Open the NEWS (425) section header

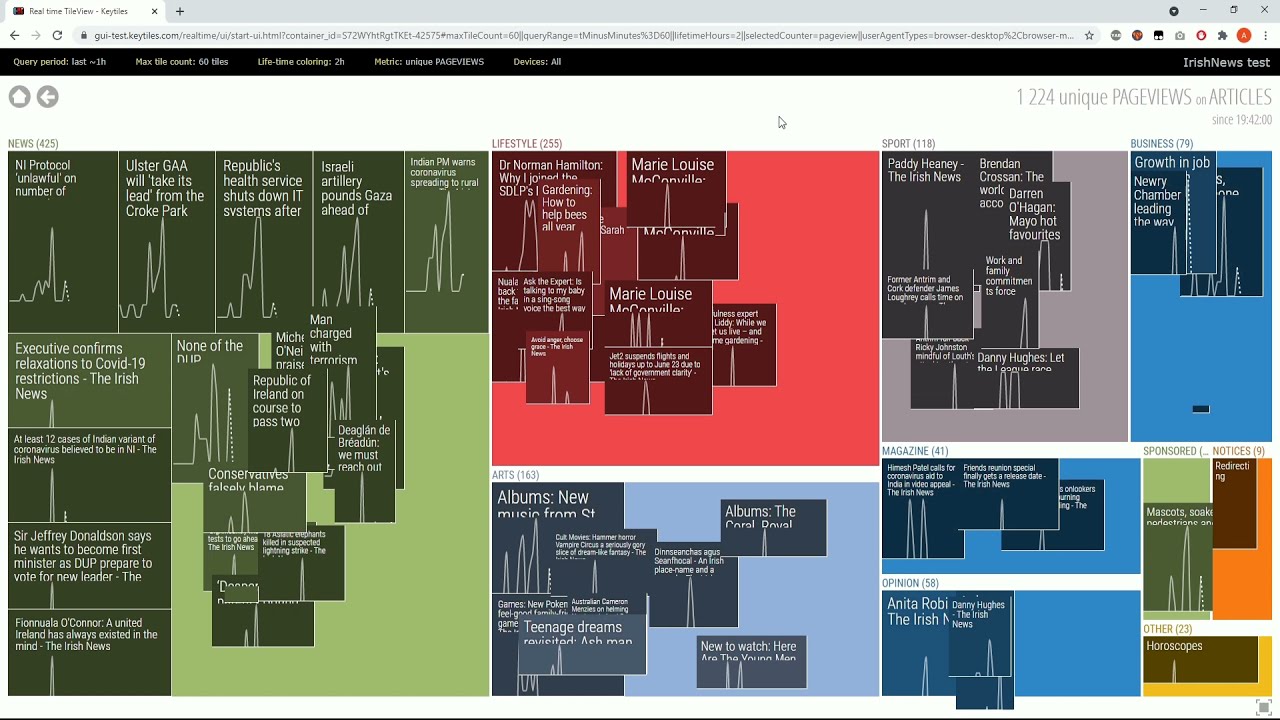33,144
